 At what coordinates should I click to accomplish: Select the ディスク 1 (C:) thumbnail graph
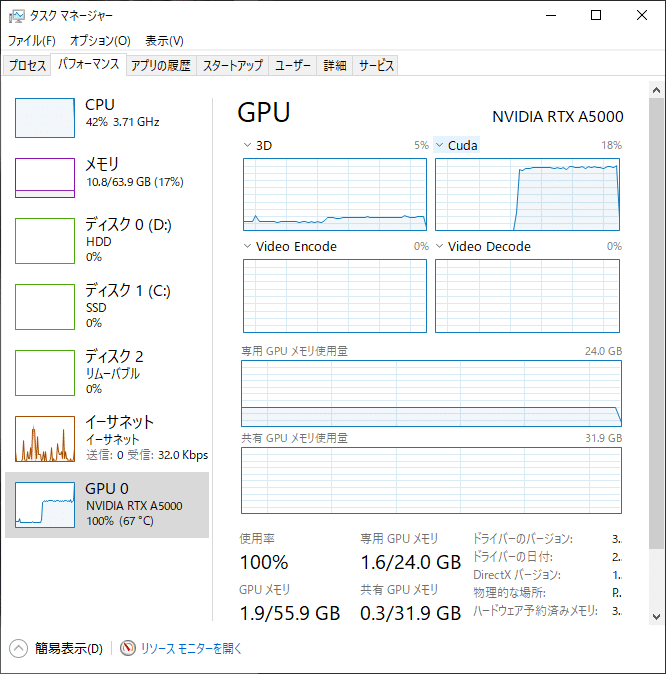click(45, 306)
